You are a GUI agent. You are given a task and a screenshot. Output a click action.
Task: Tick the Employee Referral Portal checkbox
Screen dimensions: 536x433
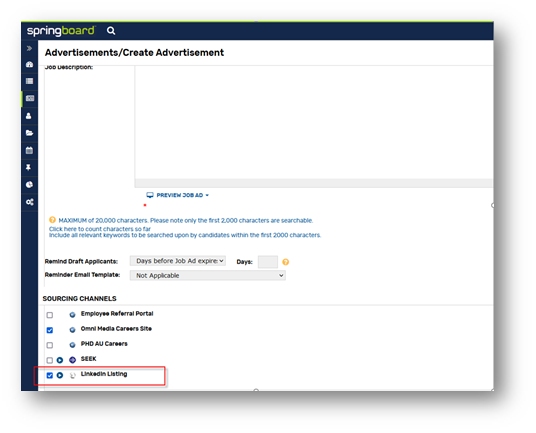[50, 315]
